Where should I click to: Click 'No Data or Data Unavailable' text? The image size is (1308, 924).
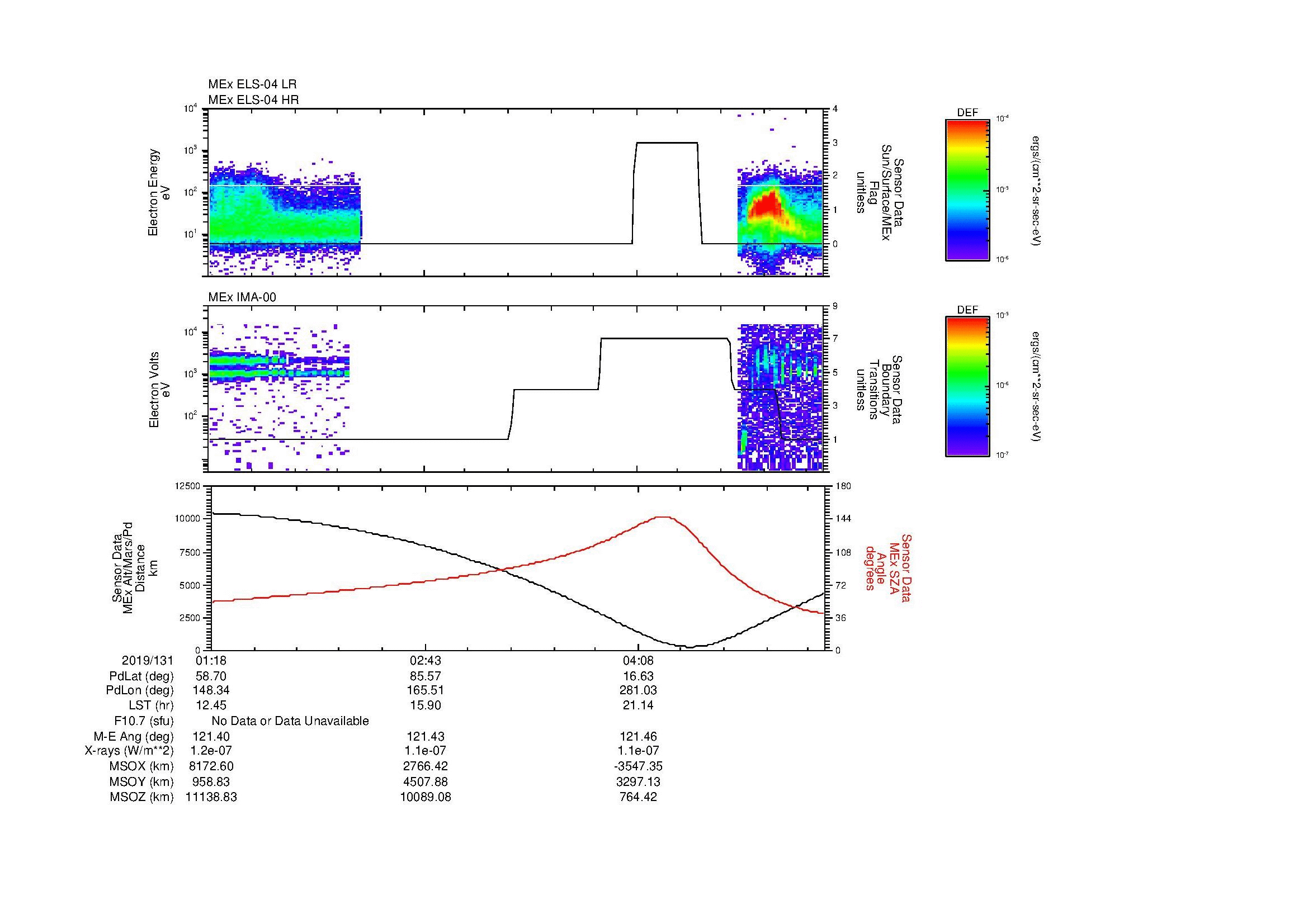pos(290,721)
